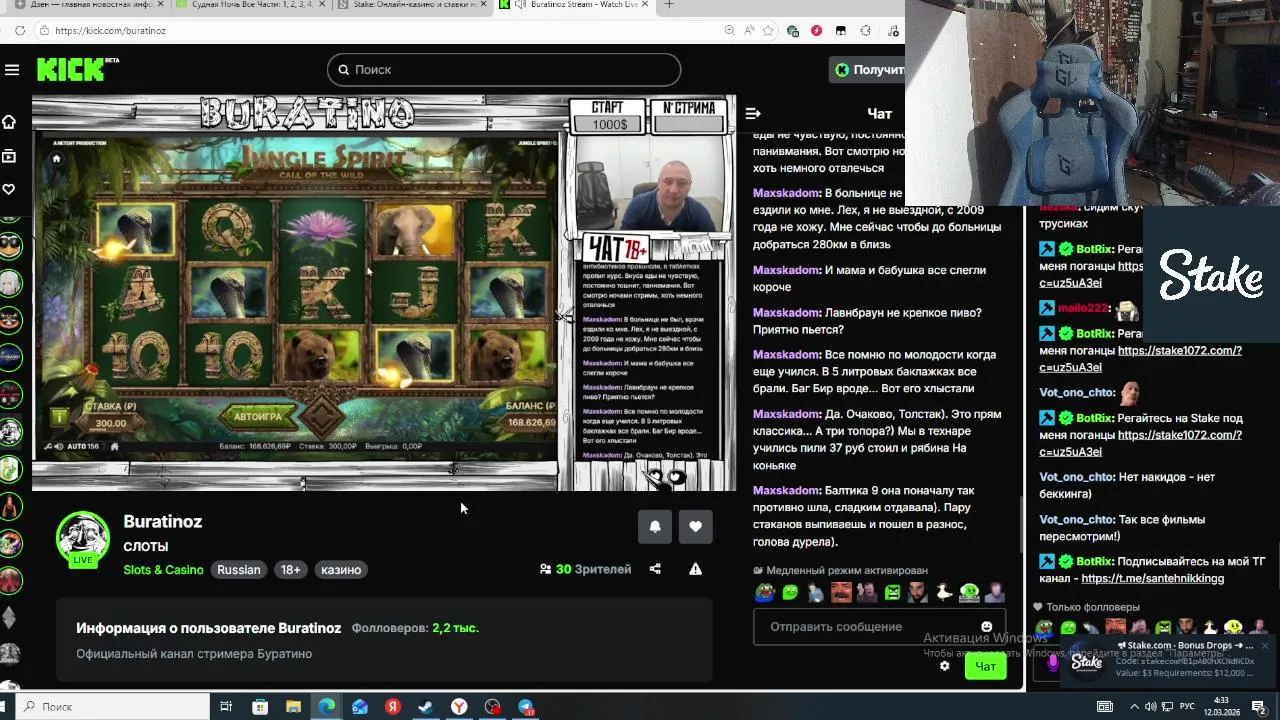Select the Russian language tag
Image resolution: width=1280 pixels, height=720 pixels.
tap(239, 570)
